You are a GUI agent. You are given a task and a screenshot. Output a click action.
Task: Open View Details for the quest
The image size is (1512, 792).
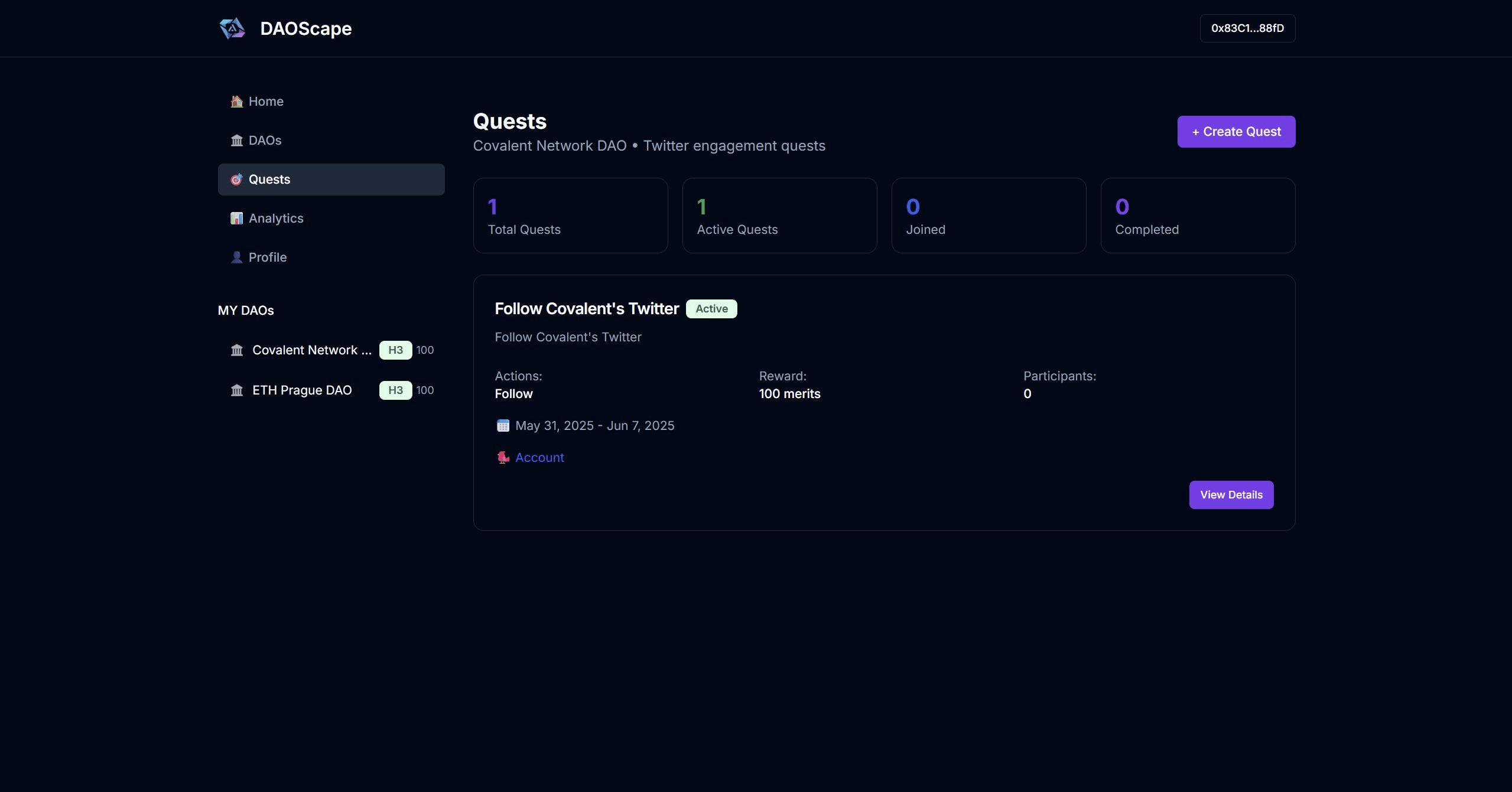(1231, 495)
